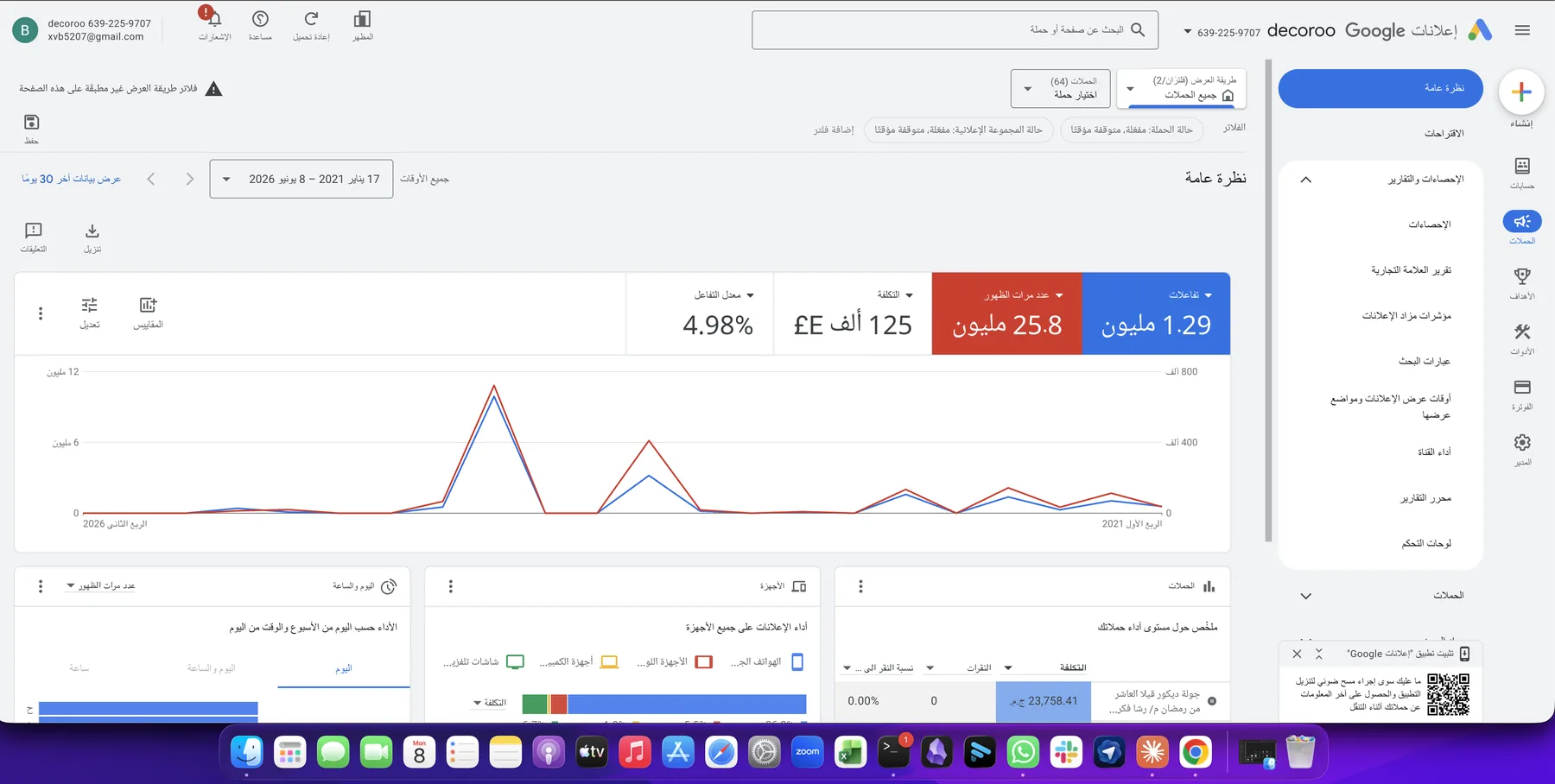Click the Reload (إعادة تحميل) icon
Screen dimensions: 1555x784
[x=311, y=19]
